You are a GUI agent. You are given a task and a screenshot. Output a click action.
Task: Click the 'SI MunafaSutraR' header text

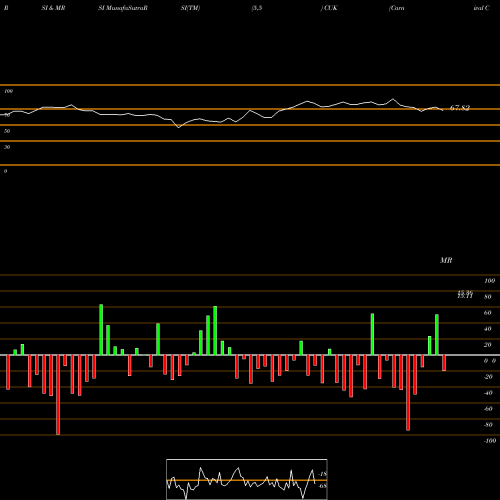click(x=123, y=8)
